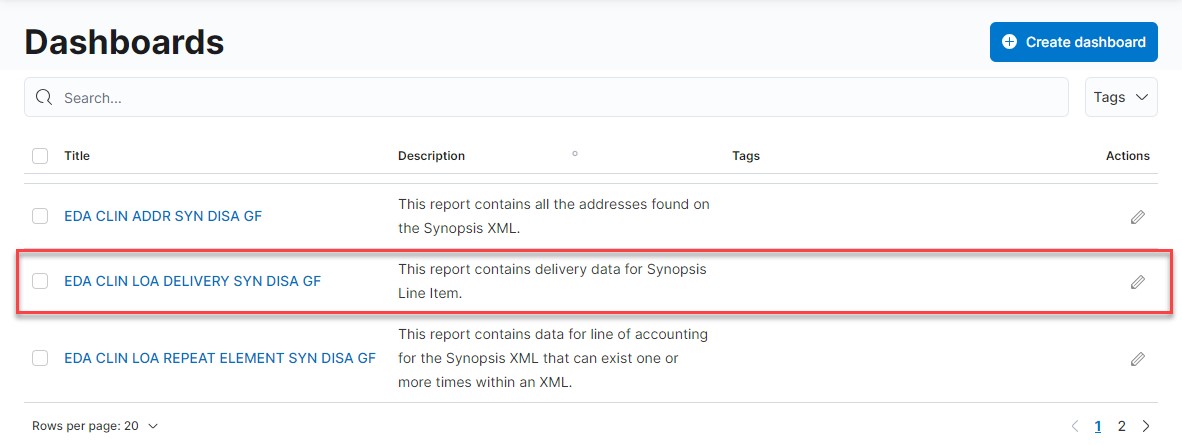The width and height of the screenshot is (1182, 445).
Task: Edit EDA CLIN LOA REPEAT ELEMENT via pencil
Action: pos(1138,359)
